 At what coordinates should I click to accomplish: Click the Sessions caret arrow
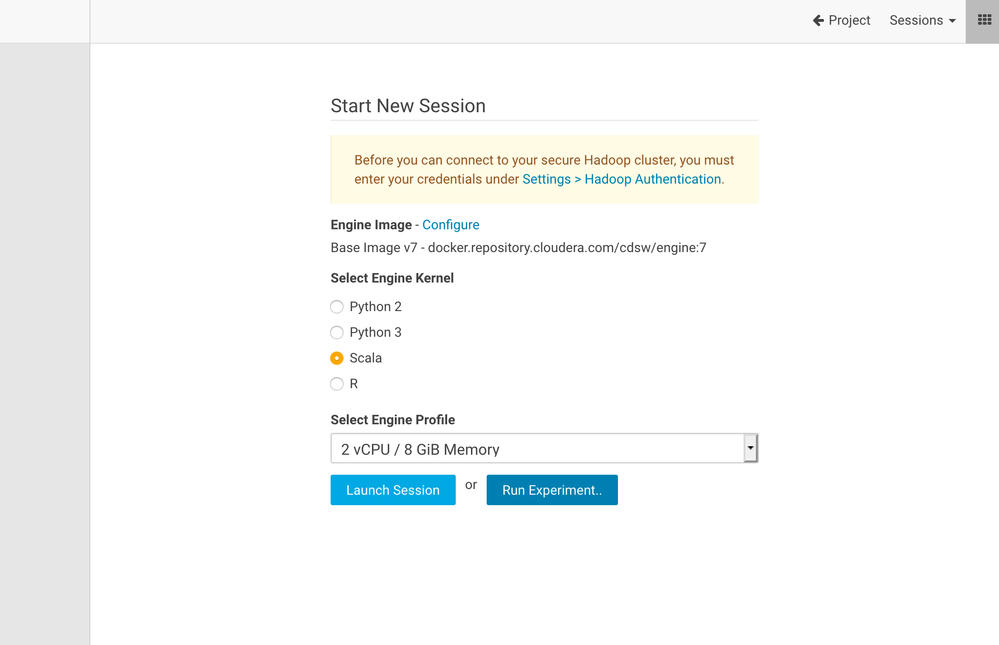pos(952,21)
